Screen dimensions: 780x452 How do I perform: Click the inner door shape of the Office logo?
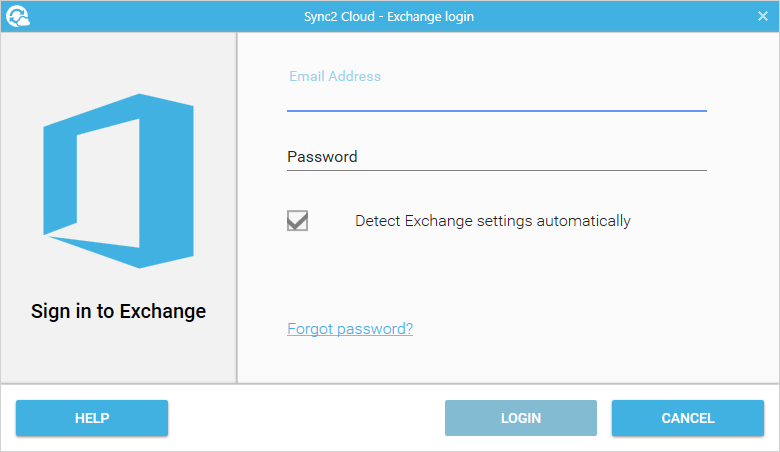[x=108, y=184]
